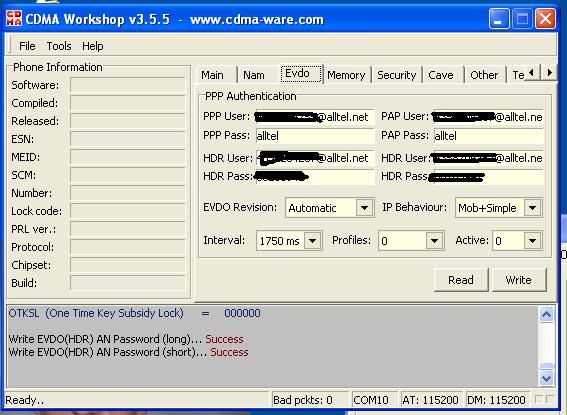567x415 pixels.
Task: Click the AN Password (short) Success line
Action: [128, 352]
